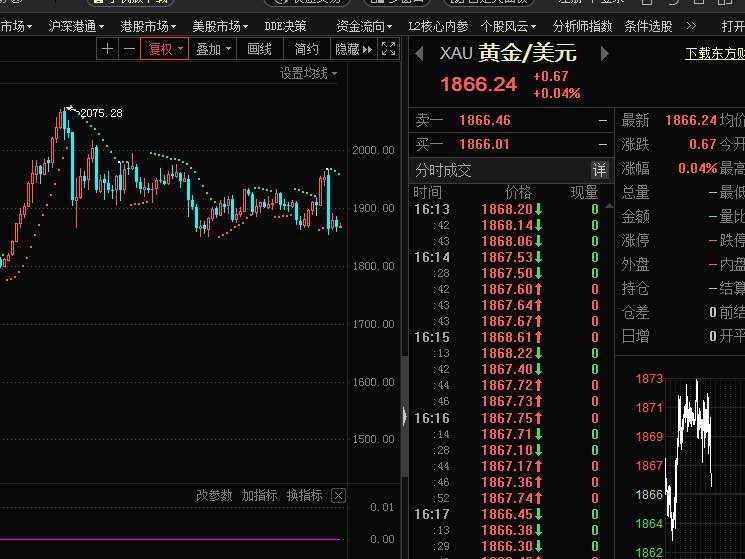
Task: Click 隐藏 to hide side panel
Action: (353, 49)
